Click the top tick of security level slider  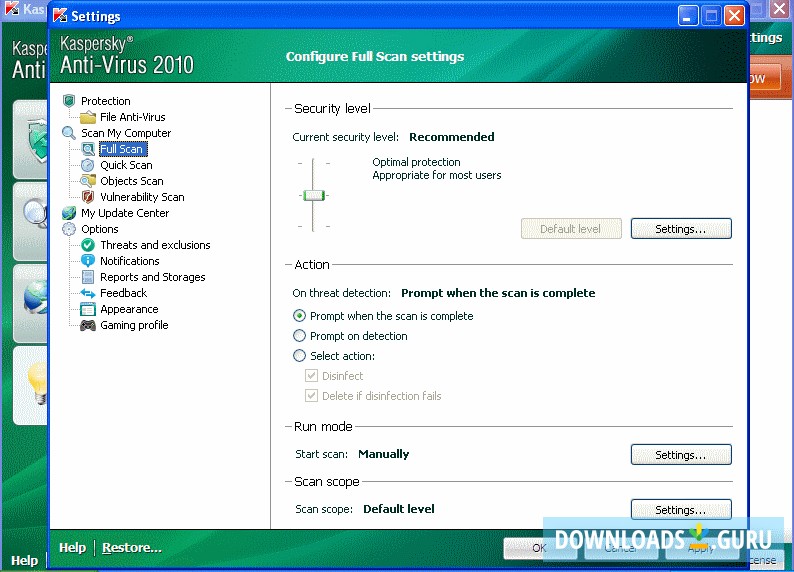314,163
